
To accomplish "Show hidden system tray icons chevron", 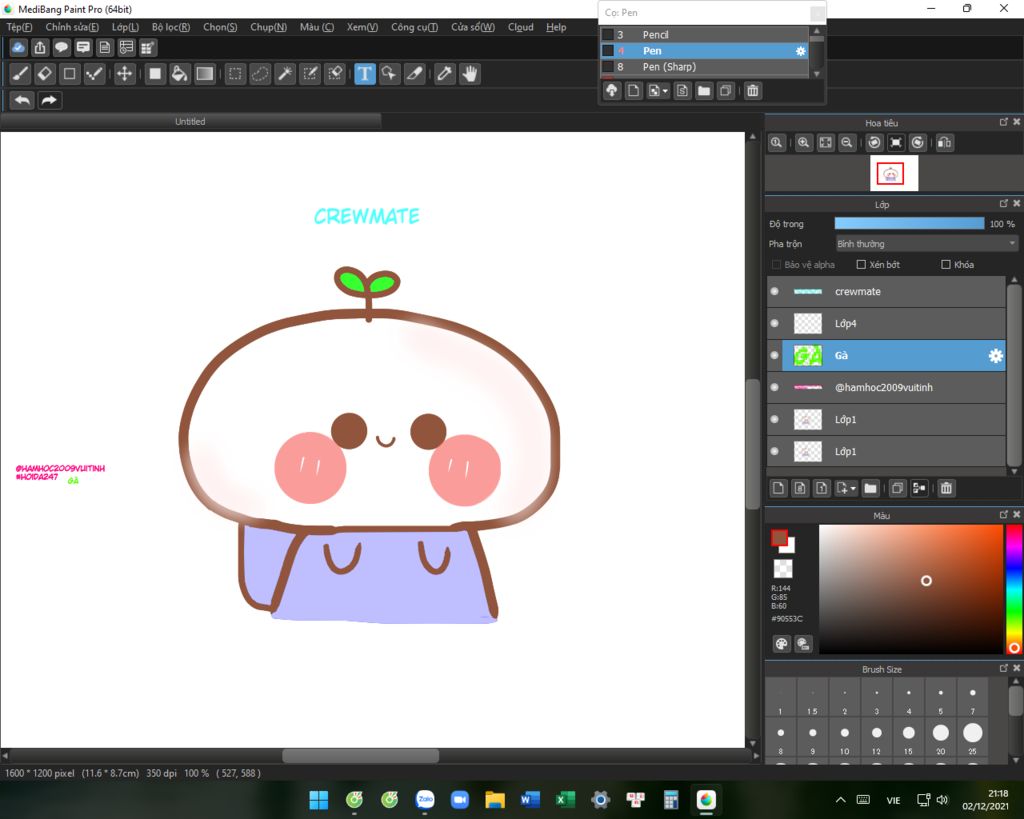I will click(840, 799).
